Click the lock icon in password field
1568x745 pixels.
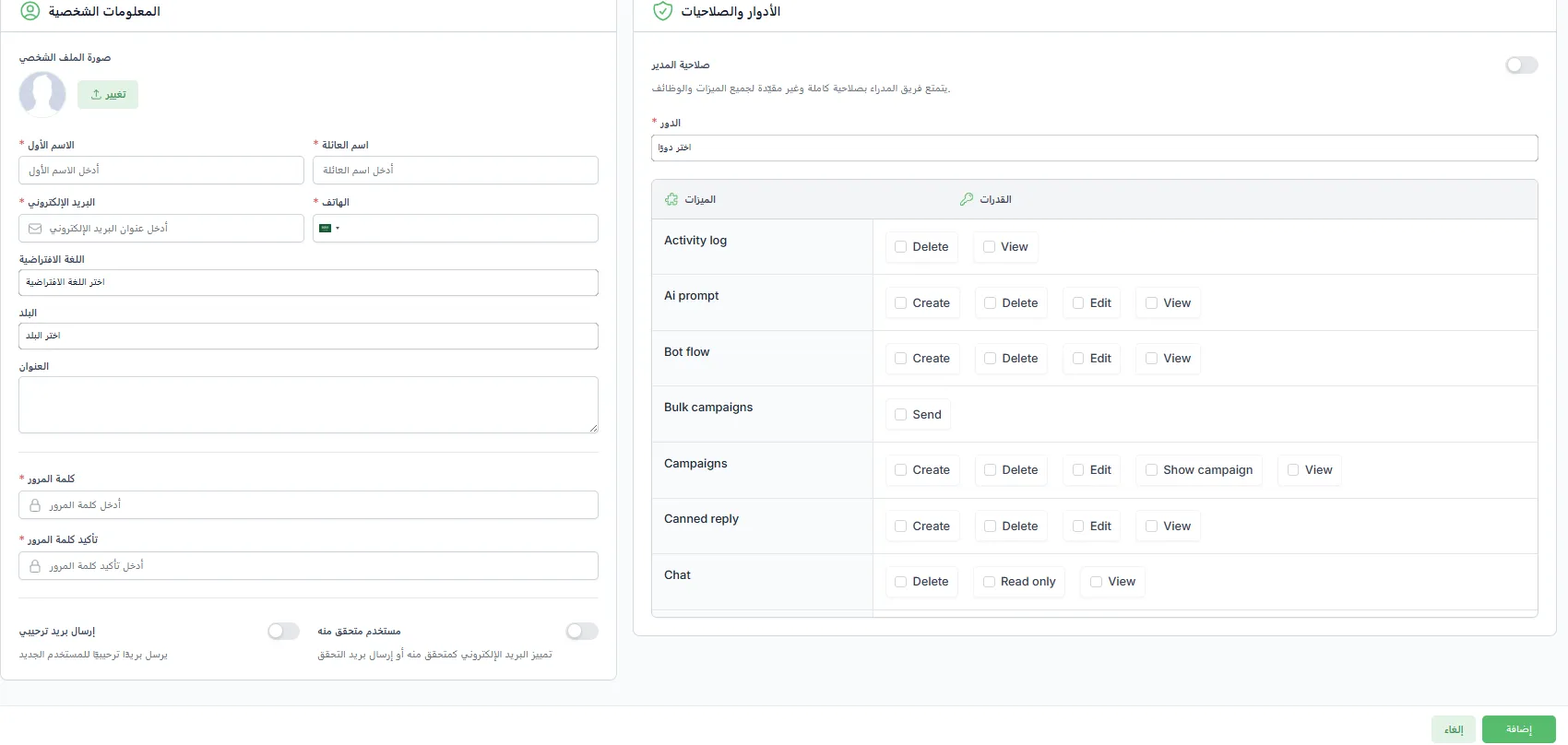(x=35, y=505)
